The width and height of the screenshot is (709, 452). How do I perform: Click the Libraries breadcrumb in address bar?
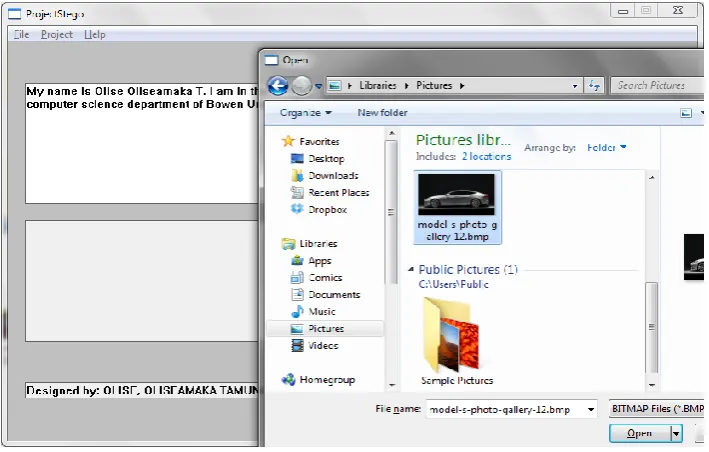(378, 85)
